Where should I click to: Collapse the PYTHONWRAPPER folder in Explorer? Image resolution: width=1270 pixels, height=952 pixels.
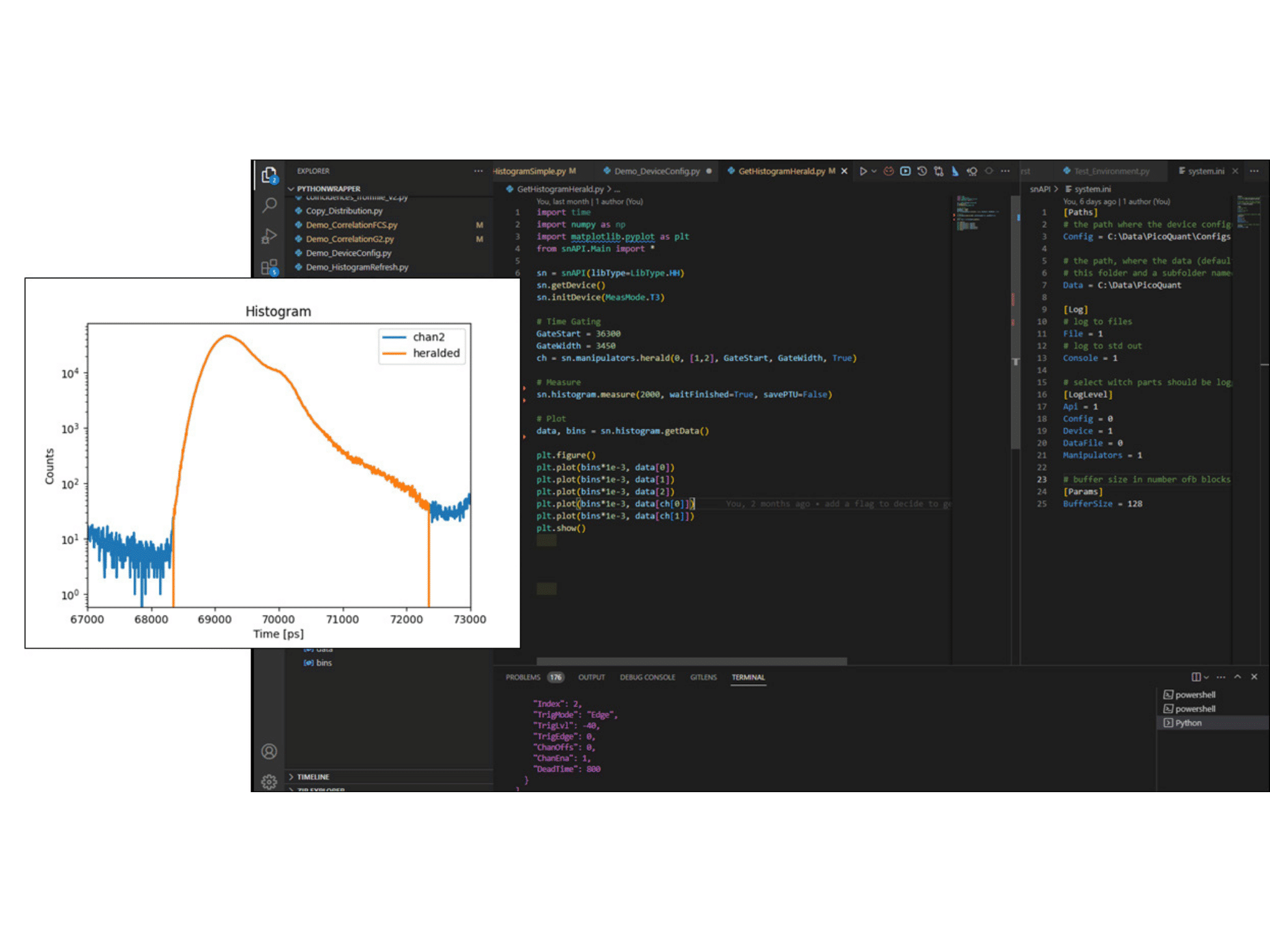291,188
